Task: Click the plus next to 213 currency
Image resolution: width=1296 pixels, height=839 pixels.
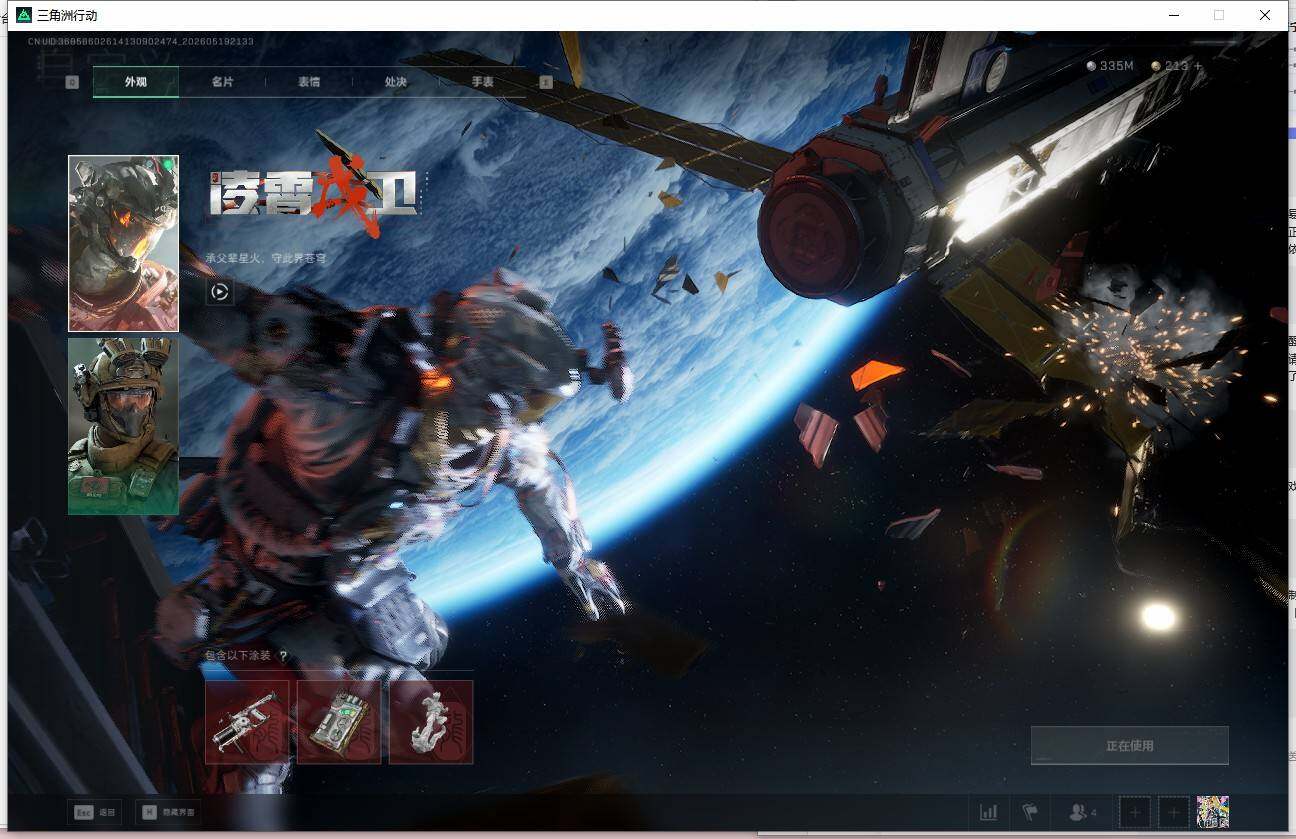Action: click(1199, 66)
